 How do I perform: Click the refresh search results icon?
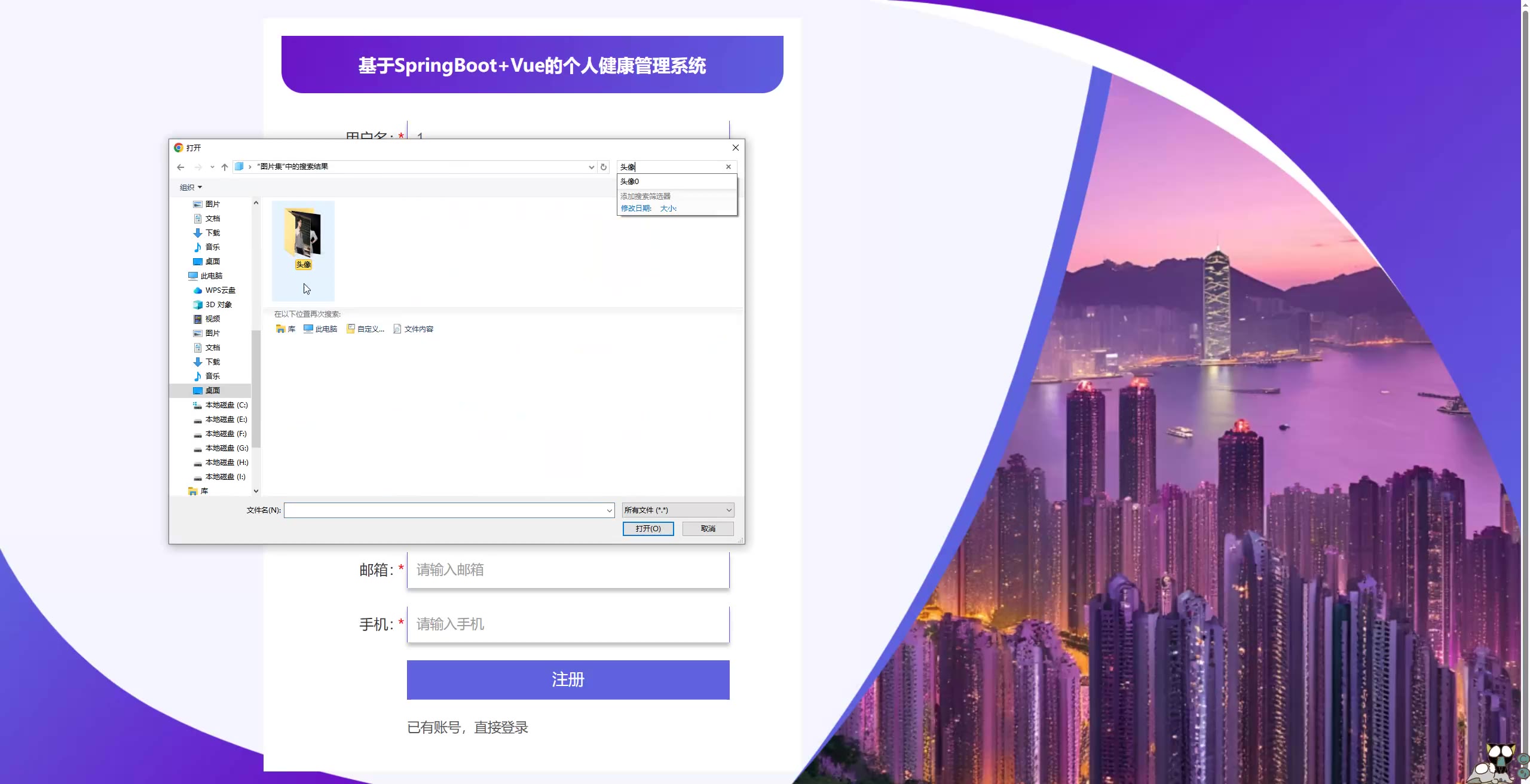click(604, 167)
